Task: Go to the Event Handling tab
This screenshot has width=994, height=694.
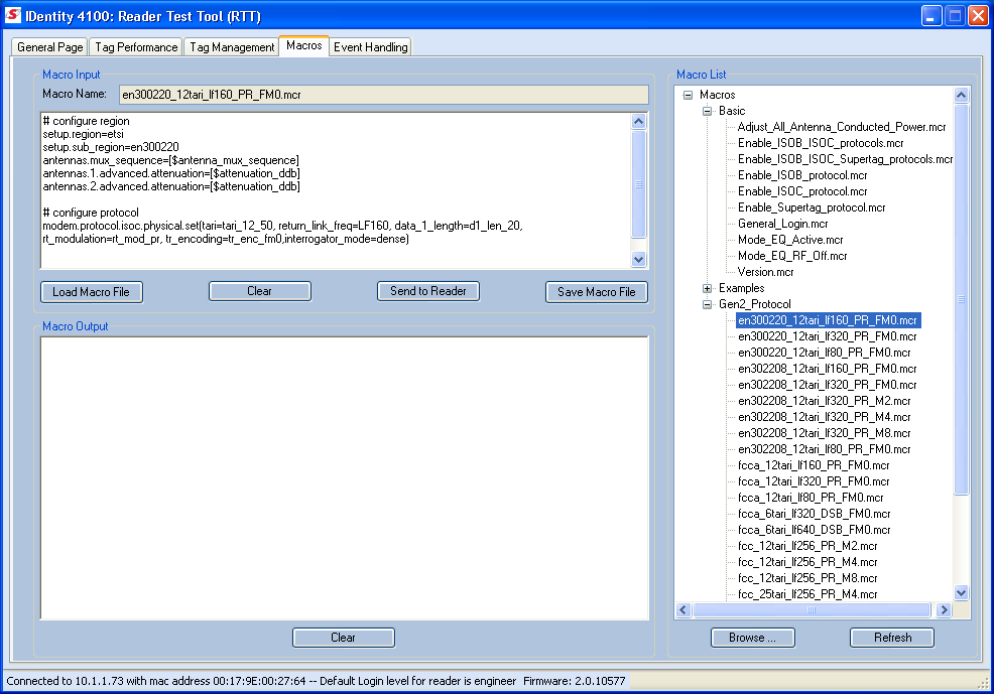Action: pyautogui.click(x=370, y=48)
